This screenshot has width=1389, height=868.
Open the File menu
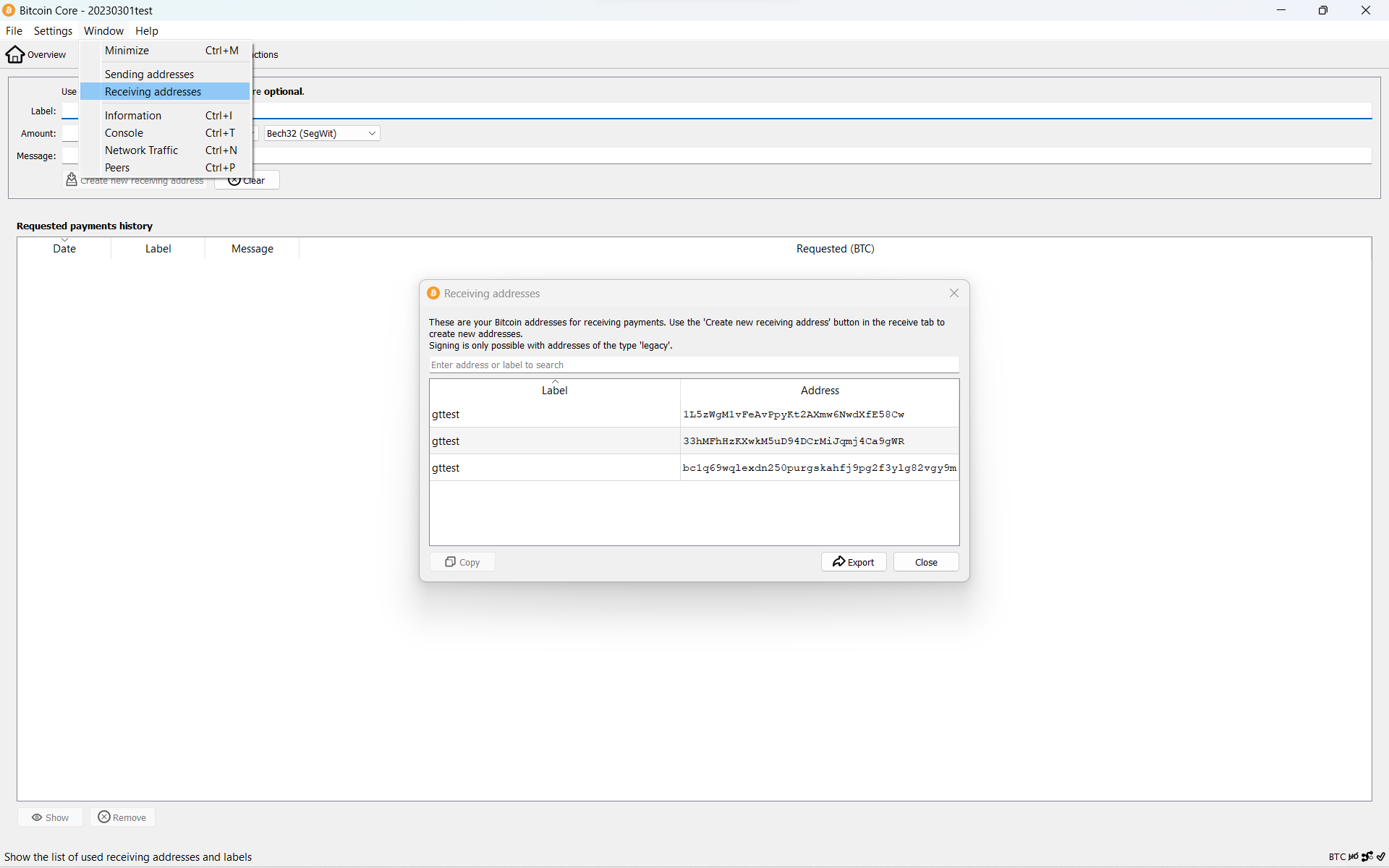(14, 30)
